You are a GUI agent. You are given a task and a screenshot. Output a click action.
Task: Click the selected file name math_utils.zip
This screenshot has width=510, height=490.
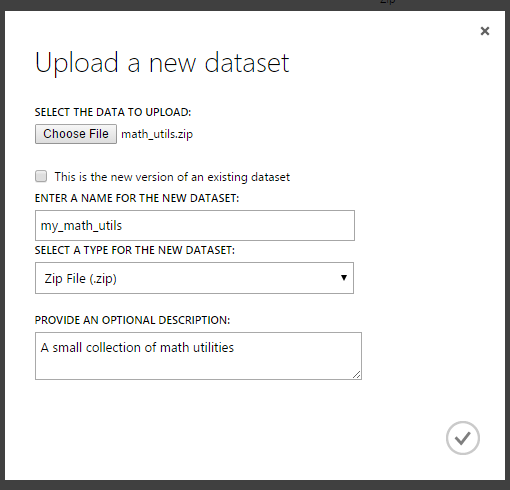pos(157,134)
